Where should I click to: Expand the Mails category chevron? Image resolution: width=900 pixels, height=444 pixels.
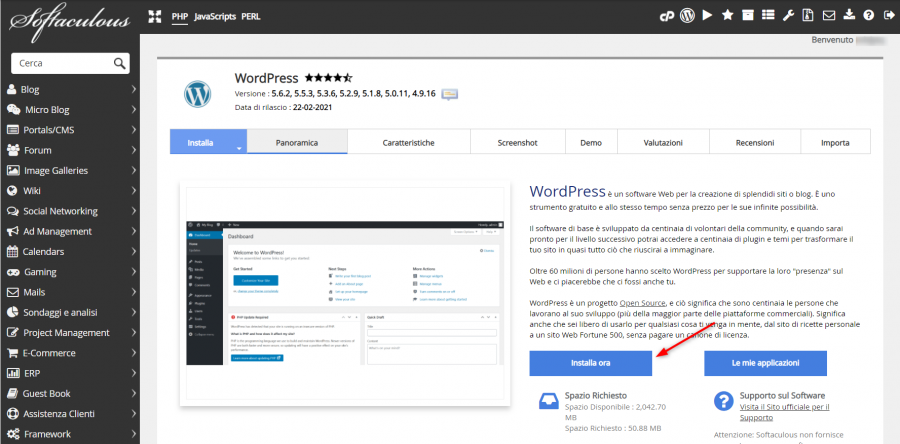click(133, 292)
